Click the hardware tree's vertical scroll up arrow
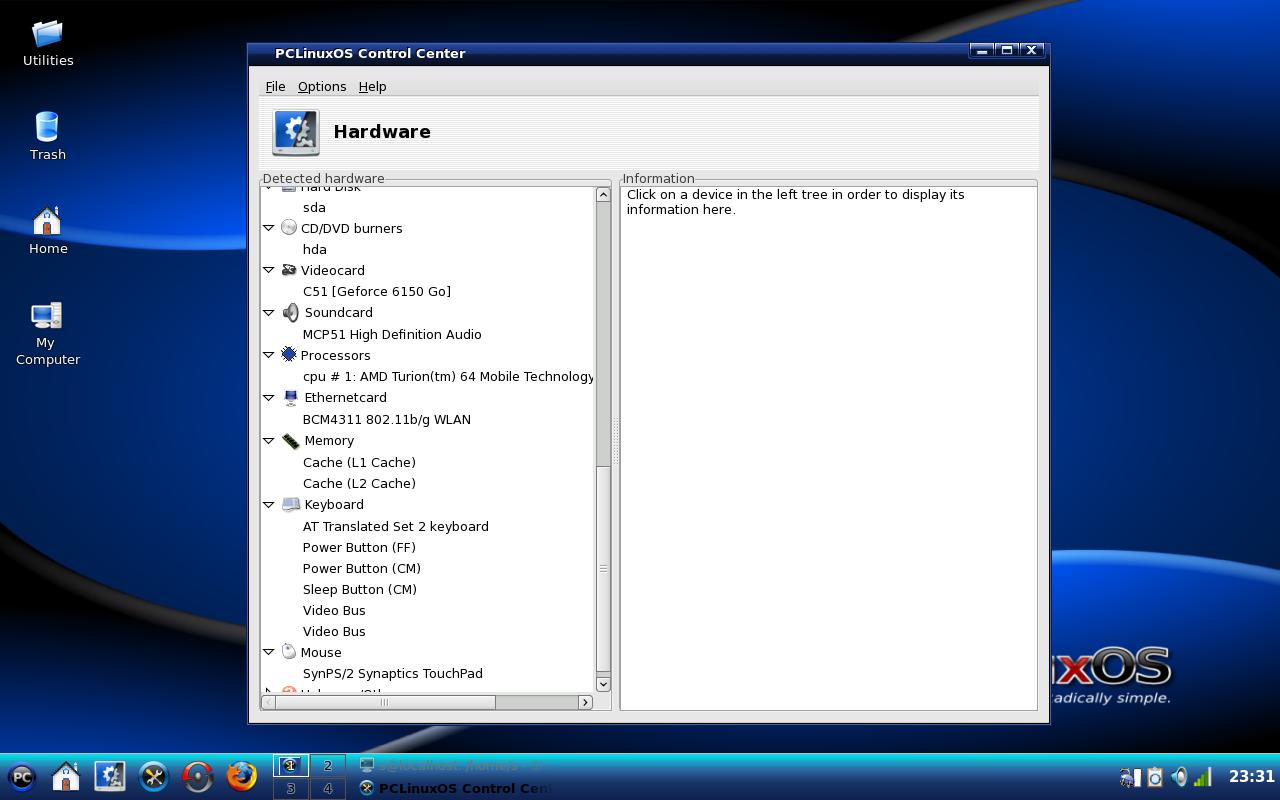This screenshot has height=800, width=1280. pos(603,194)
